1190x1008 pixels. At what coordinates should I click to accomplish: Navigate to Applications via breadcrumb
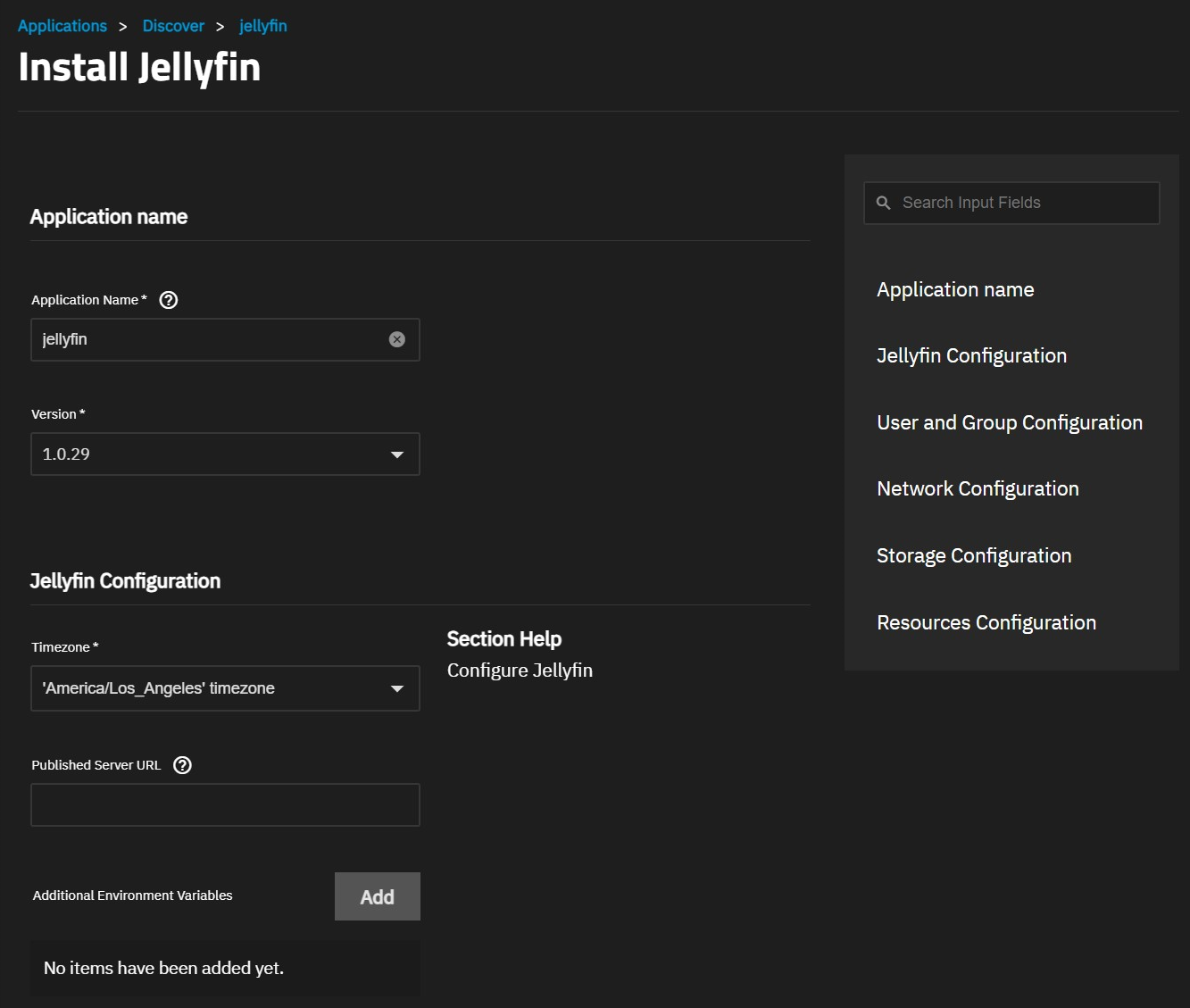[62, 26]
